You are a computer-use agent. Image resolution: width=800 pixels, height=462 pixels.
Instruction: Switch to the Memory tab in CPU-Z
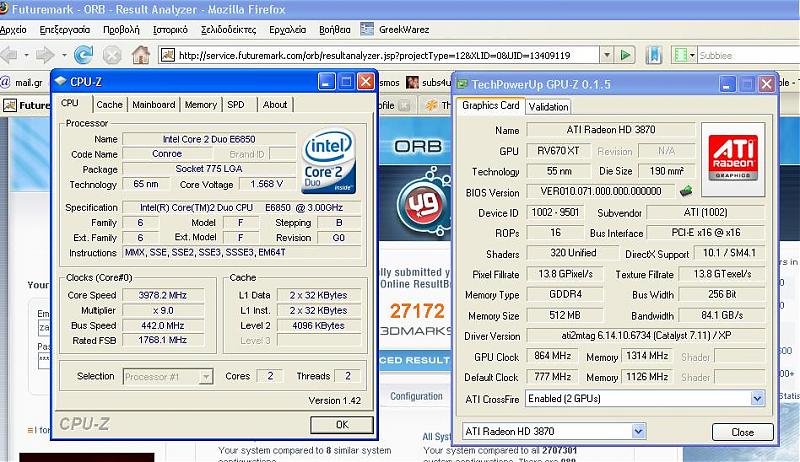[x=201, y=105]
